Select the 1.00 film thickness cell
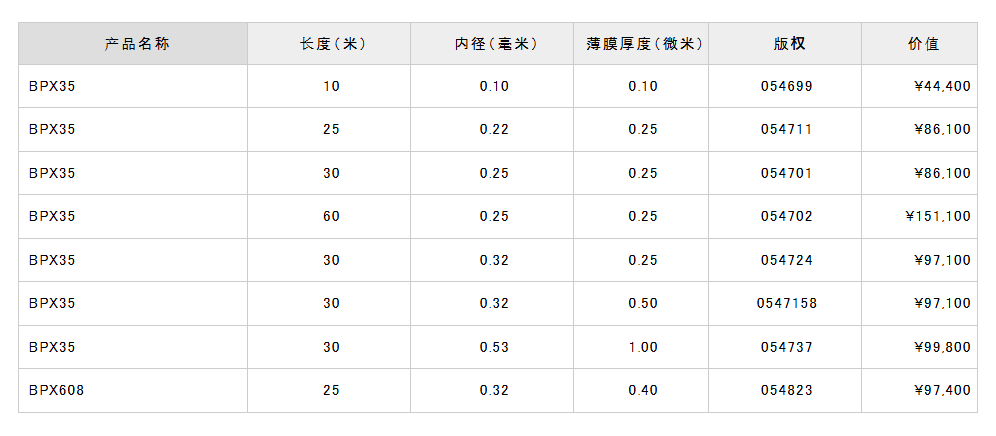The width and height of the screenshot is (996, 436). pos(643,348)
